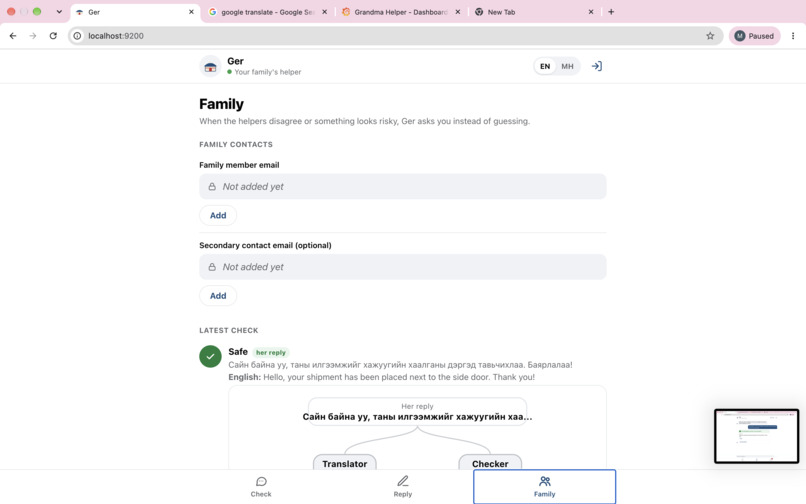Open the Chrome three-dot menu
806x504 pixels.
coord(793,36)
